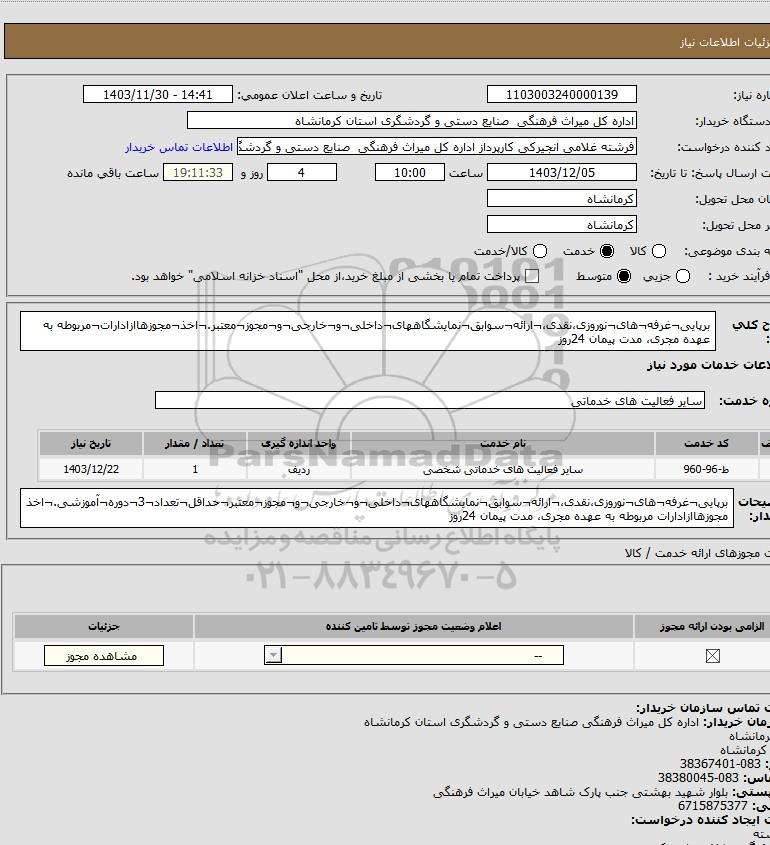
Task: Click the need number field 1103003240000139
Action: tap(561, 94)
